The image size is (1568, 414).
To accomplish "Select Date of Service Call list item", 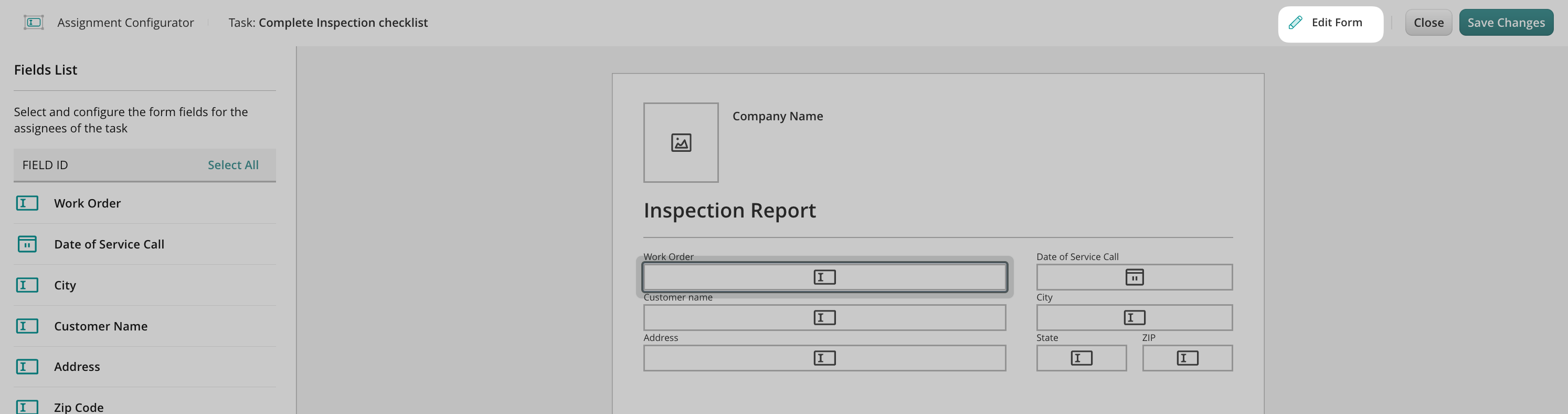I will click(x=109, y=244).
